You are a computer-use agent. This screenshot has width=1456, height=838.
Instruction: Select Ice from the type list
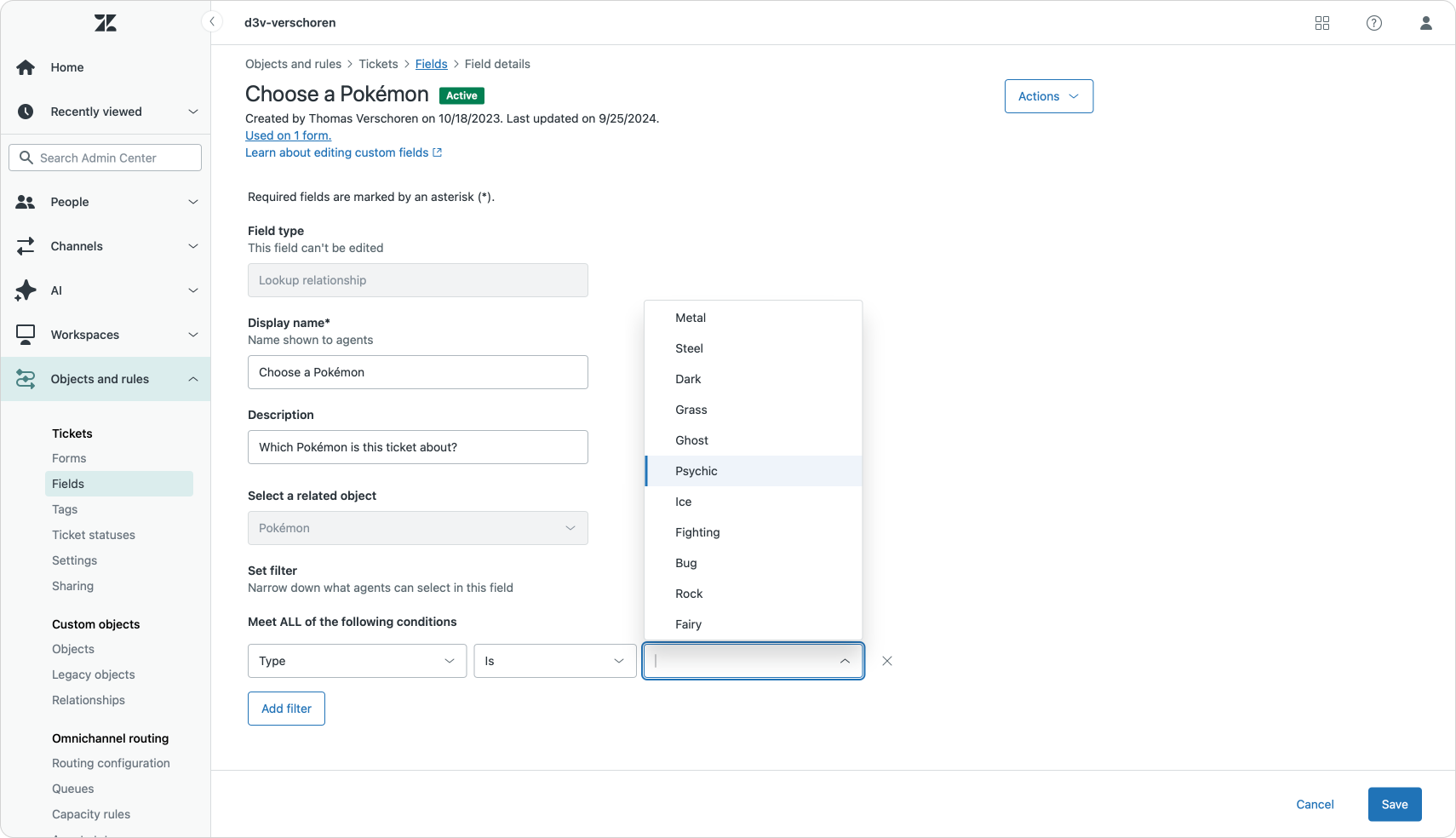tap(754, 502)
